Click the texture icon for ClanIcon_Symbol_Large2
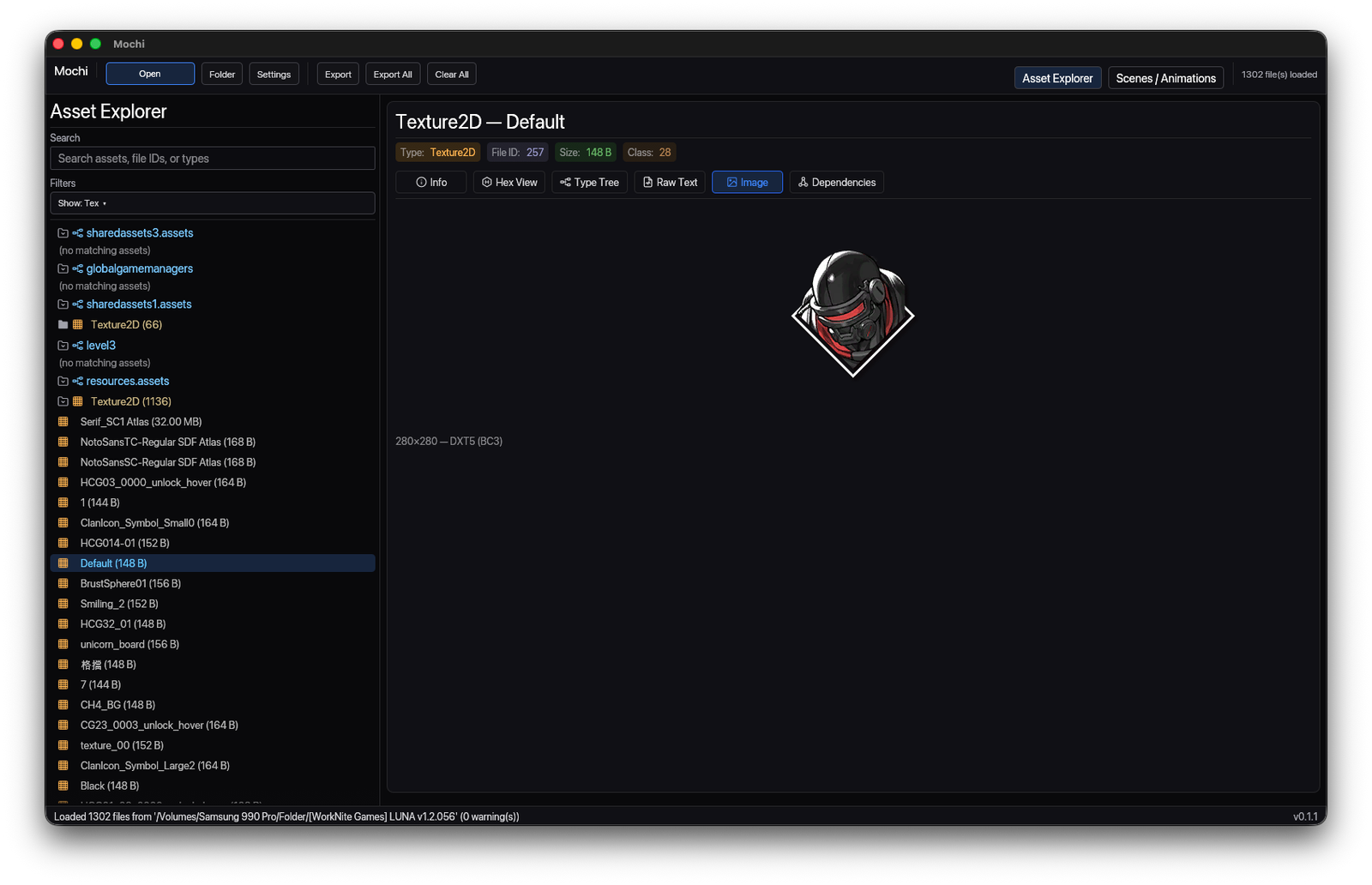The width and height of the screenshot is (1372, 885). [x=63, y=766]
